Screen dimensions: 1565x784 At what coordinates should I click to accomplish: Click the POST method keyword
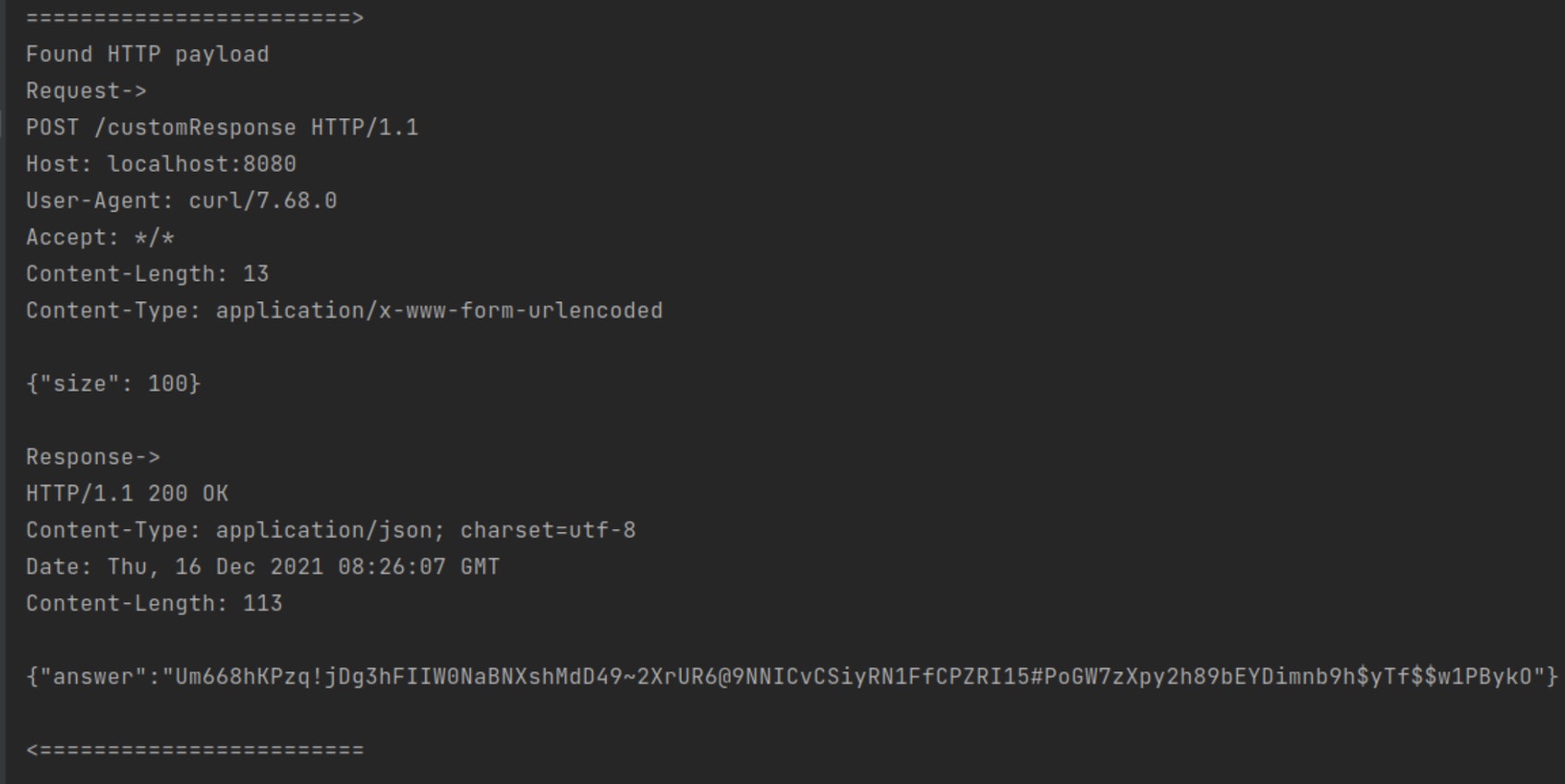tap(52, 127)
